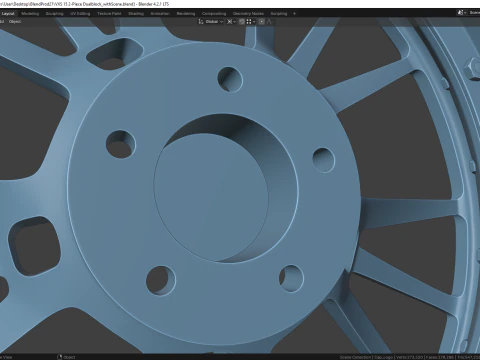This screenshot has width=480, height=360.
Task: Switch to UV Editing workspace
Action: click(x=80, y=14)
